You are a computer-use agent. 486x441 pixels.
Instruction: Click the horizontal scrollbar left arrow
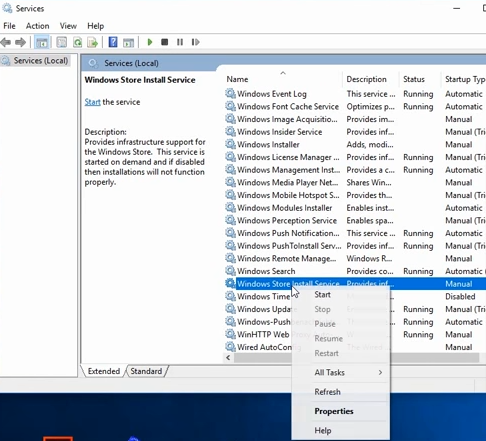(228, 357)
